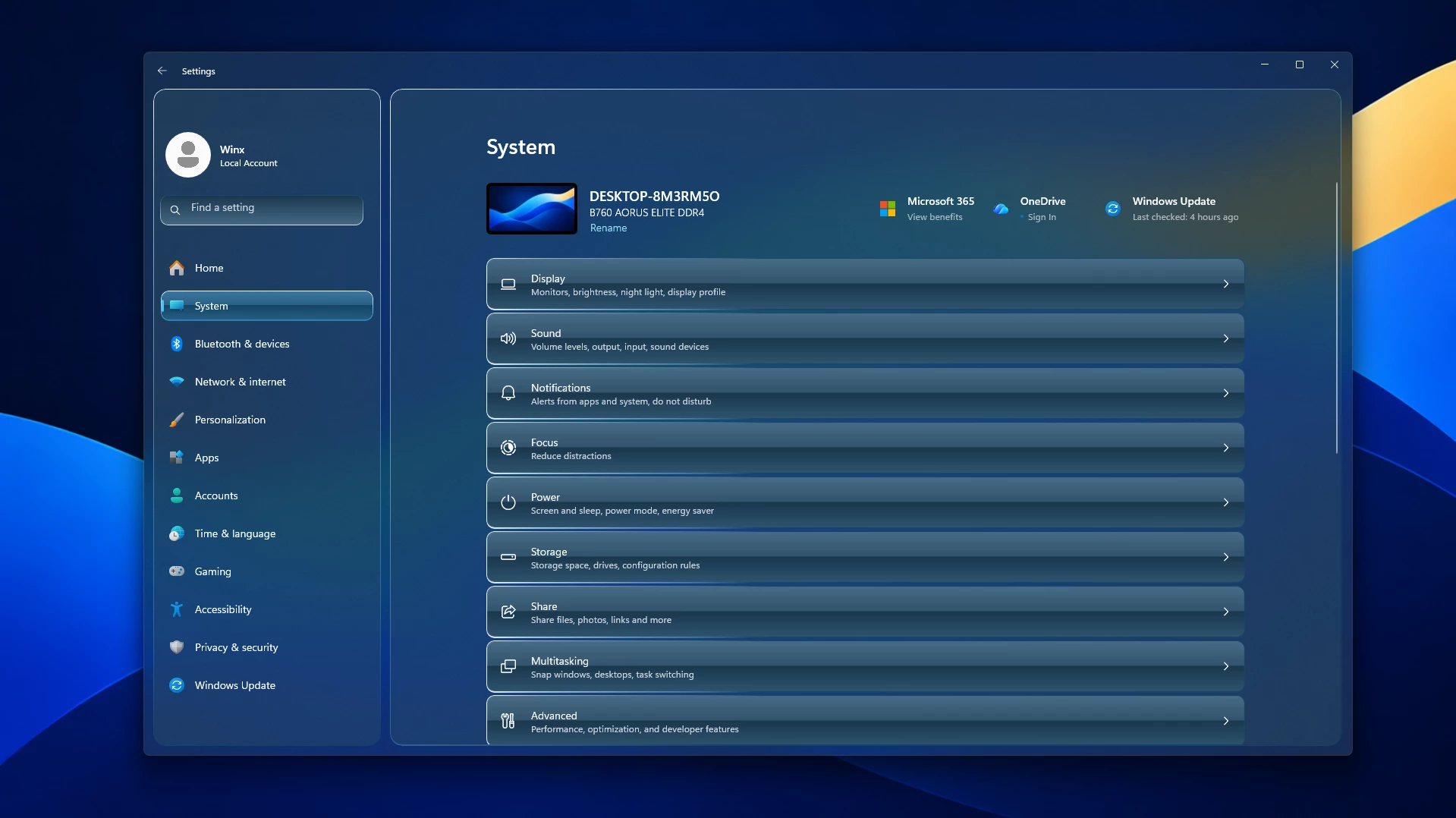This screenshot has width=1456, height=818.
Task: Open Accounts in the sidebar
Action: [x=267, y=496]
